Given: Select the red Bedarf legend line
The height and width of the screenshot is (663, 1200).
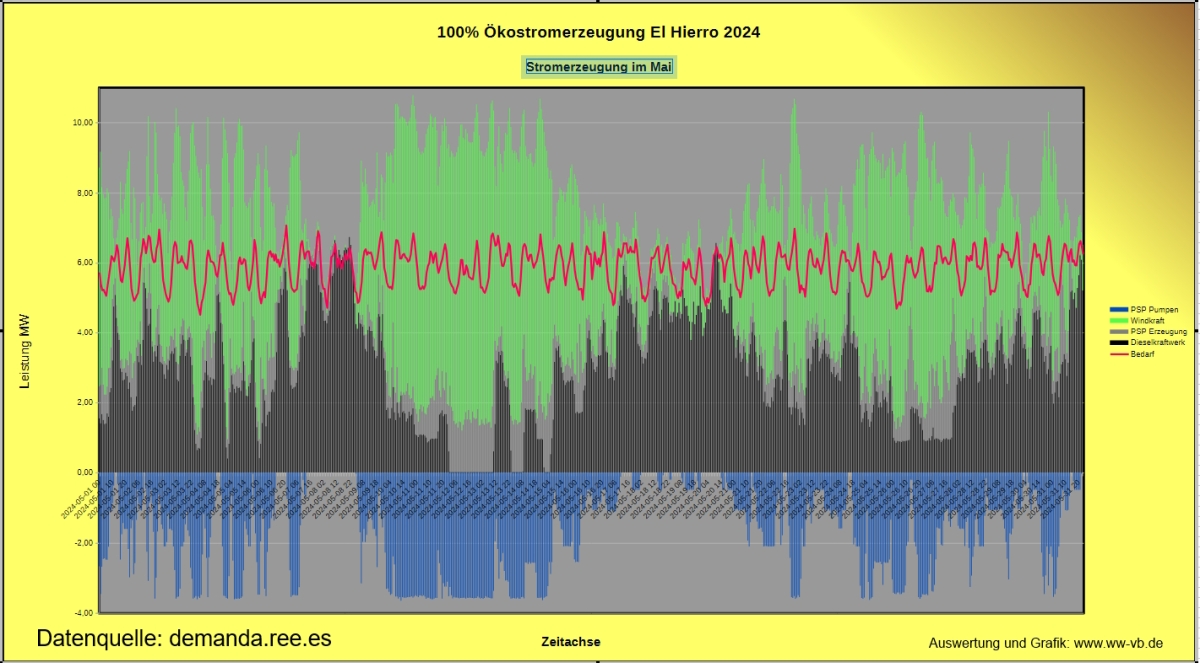Looking at the screenshot, I should 1119,354.
